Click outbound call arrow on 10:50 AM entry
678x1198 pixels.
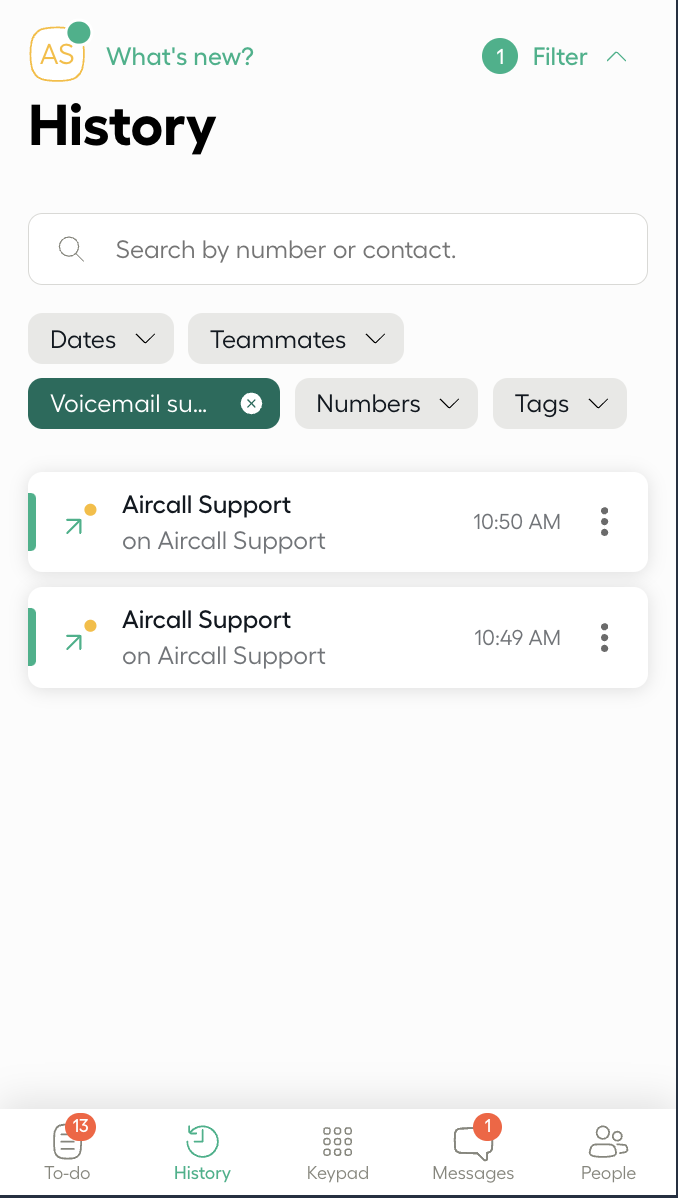coord(74,526)
